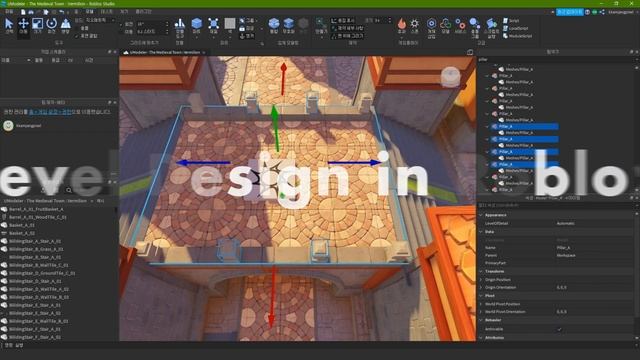Collapse the Appearance properties section
The height and width of the screenshot is (360, 640).
tap(481, 215)
